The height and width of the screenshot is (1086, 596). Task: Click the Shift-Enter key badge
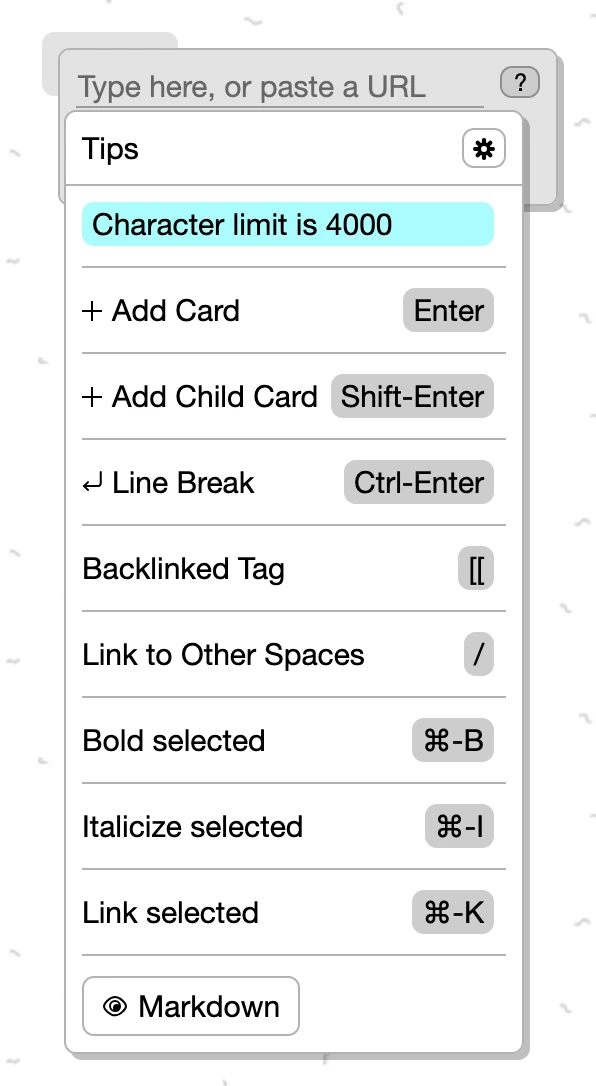pos(412,396)
